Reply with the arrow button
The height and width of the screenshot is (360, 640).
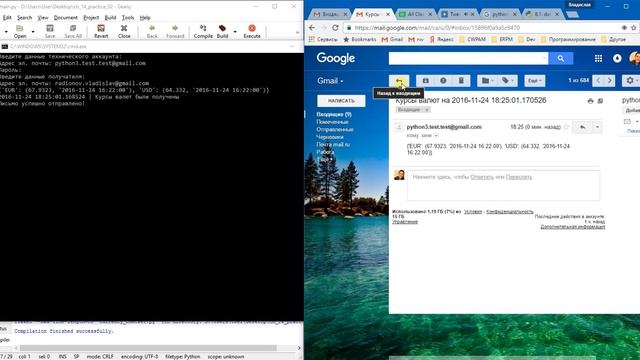pos(582,127)
